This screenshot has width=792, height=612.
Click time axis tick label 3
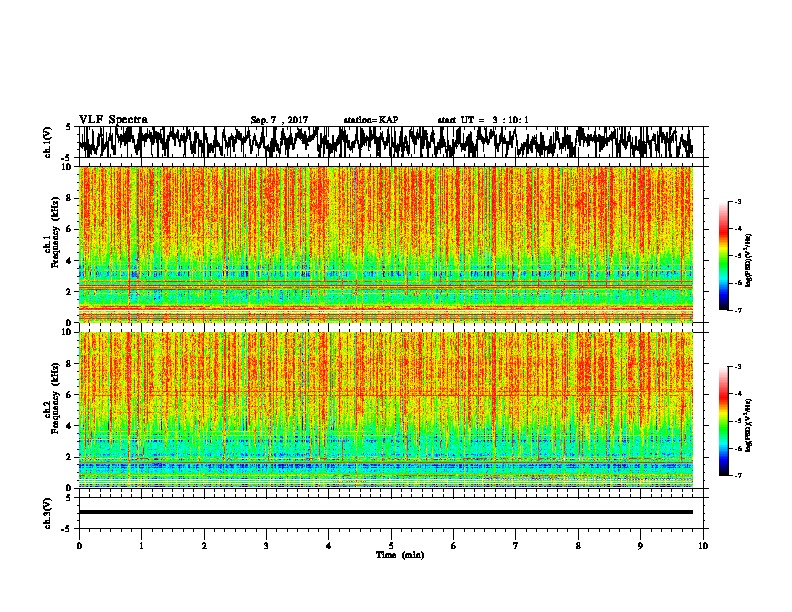pos(266,546)
